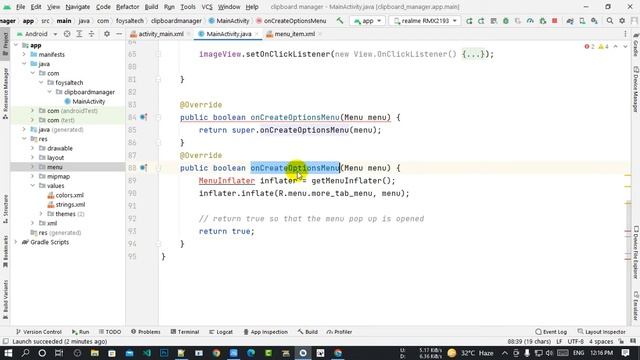Click the Make Project hammer icon
The image size is (640, 360).
(340, 20)
